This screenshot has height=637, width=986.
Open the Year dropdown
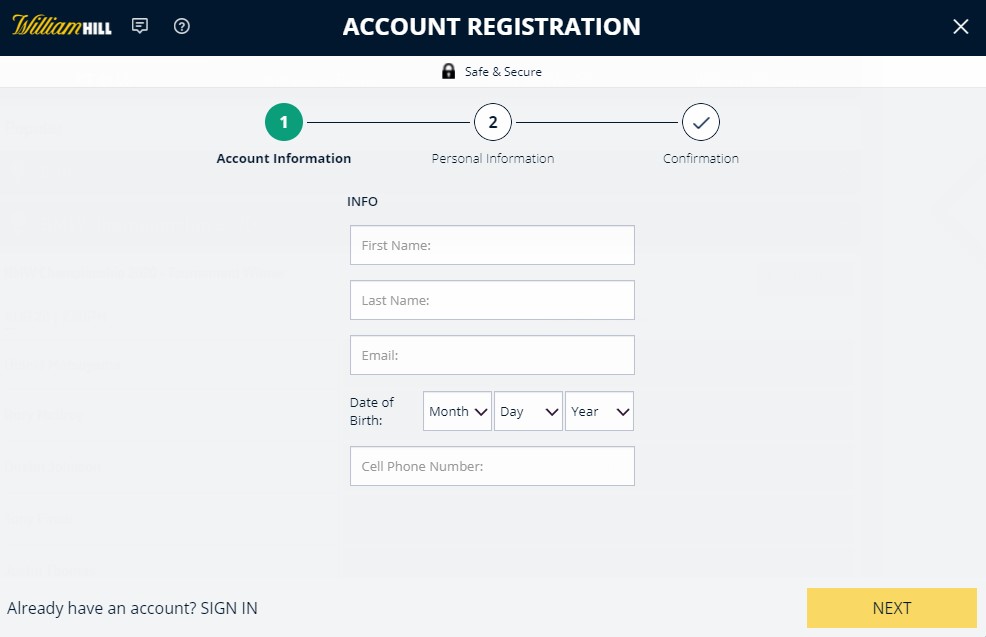tap(599, 411)
